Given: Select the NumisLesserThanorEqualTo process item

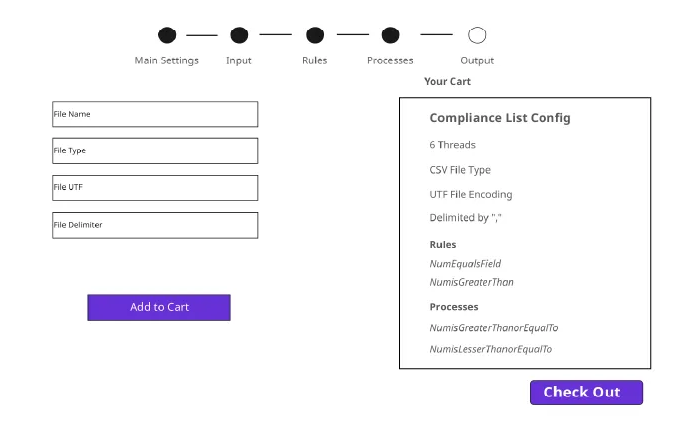Looking at the screenshot, I should (x=490, y=349).
